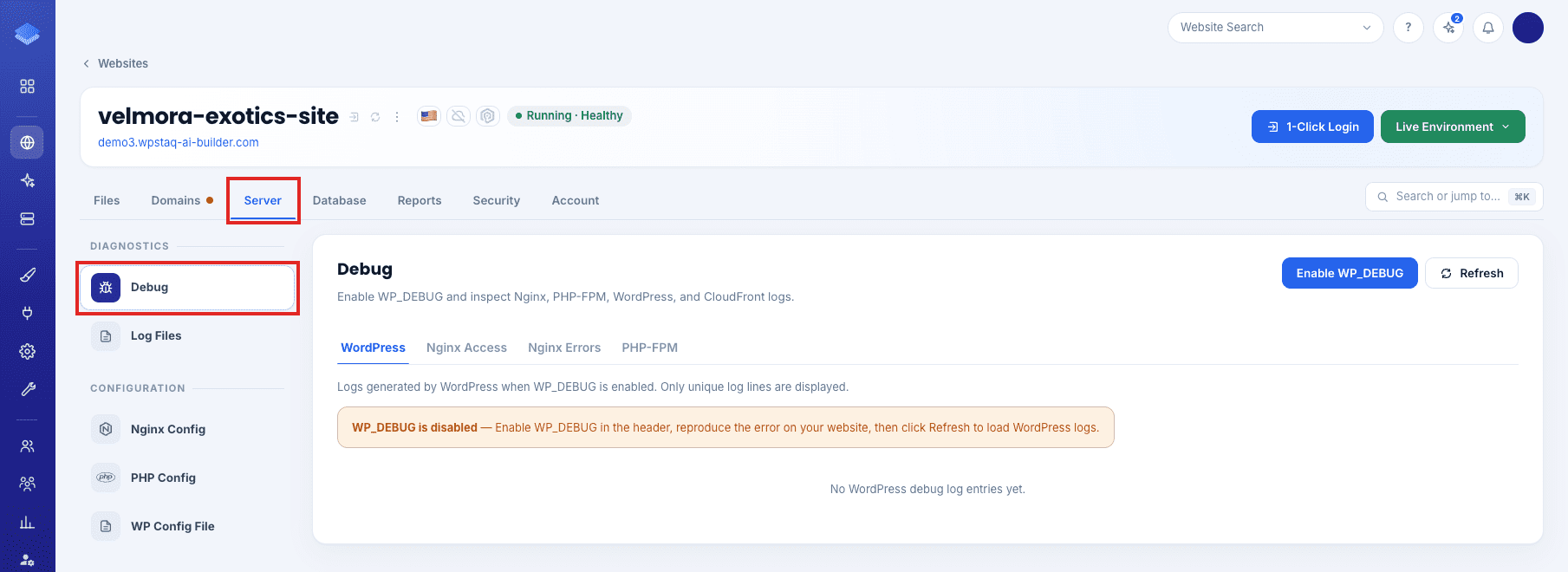Click the crossed-out cloud badge

pos(459,115)
